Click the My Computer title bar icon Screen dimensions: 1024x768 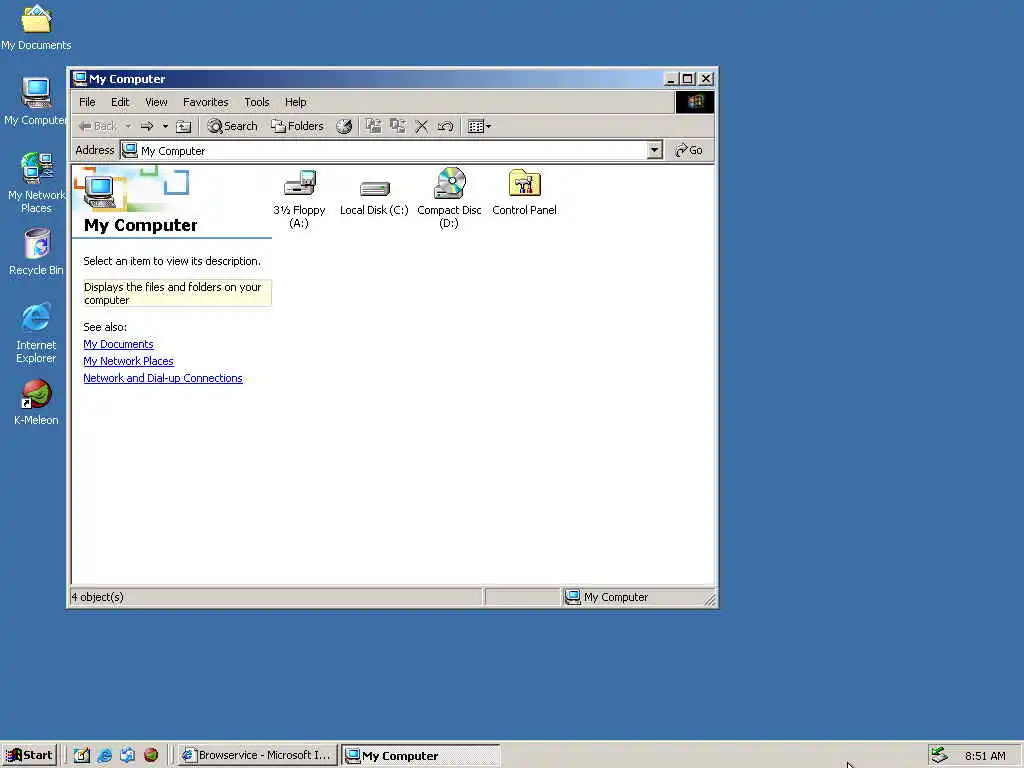[x=80, y=78]
